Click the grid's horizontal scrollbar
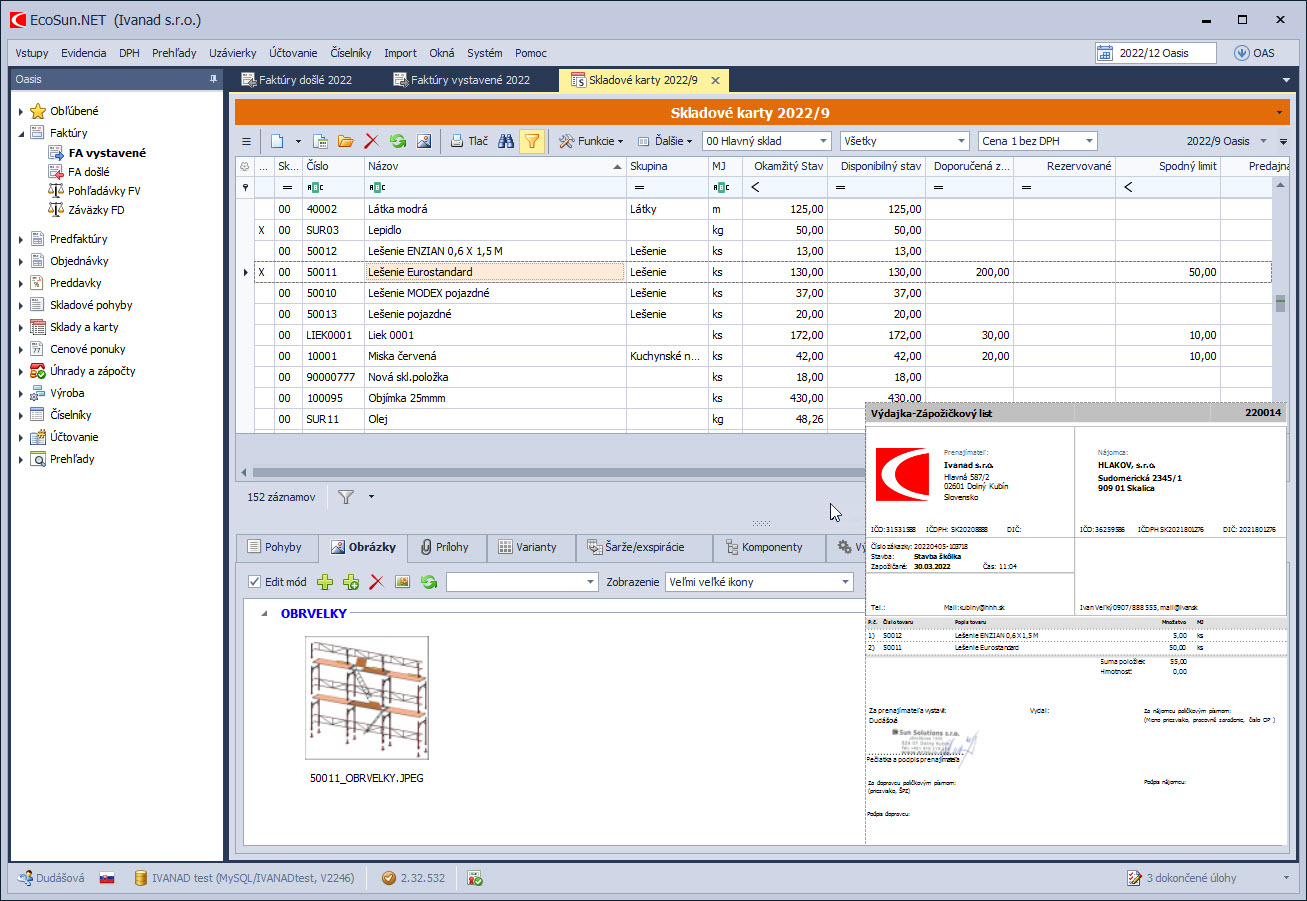1307x901 pixels. point(550,472)
